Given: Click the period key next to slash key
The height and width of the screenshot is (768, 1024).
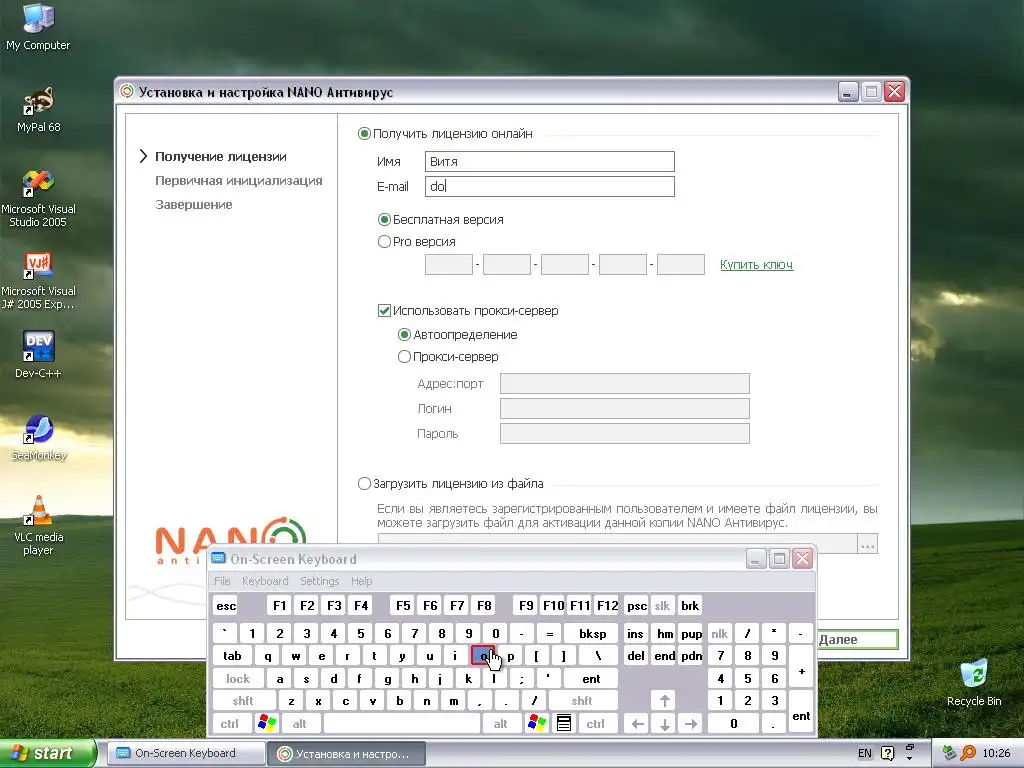Looking at the screenshot, I should [507, 701].
